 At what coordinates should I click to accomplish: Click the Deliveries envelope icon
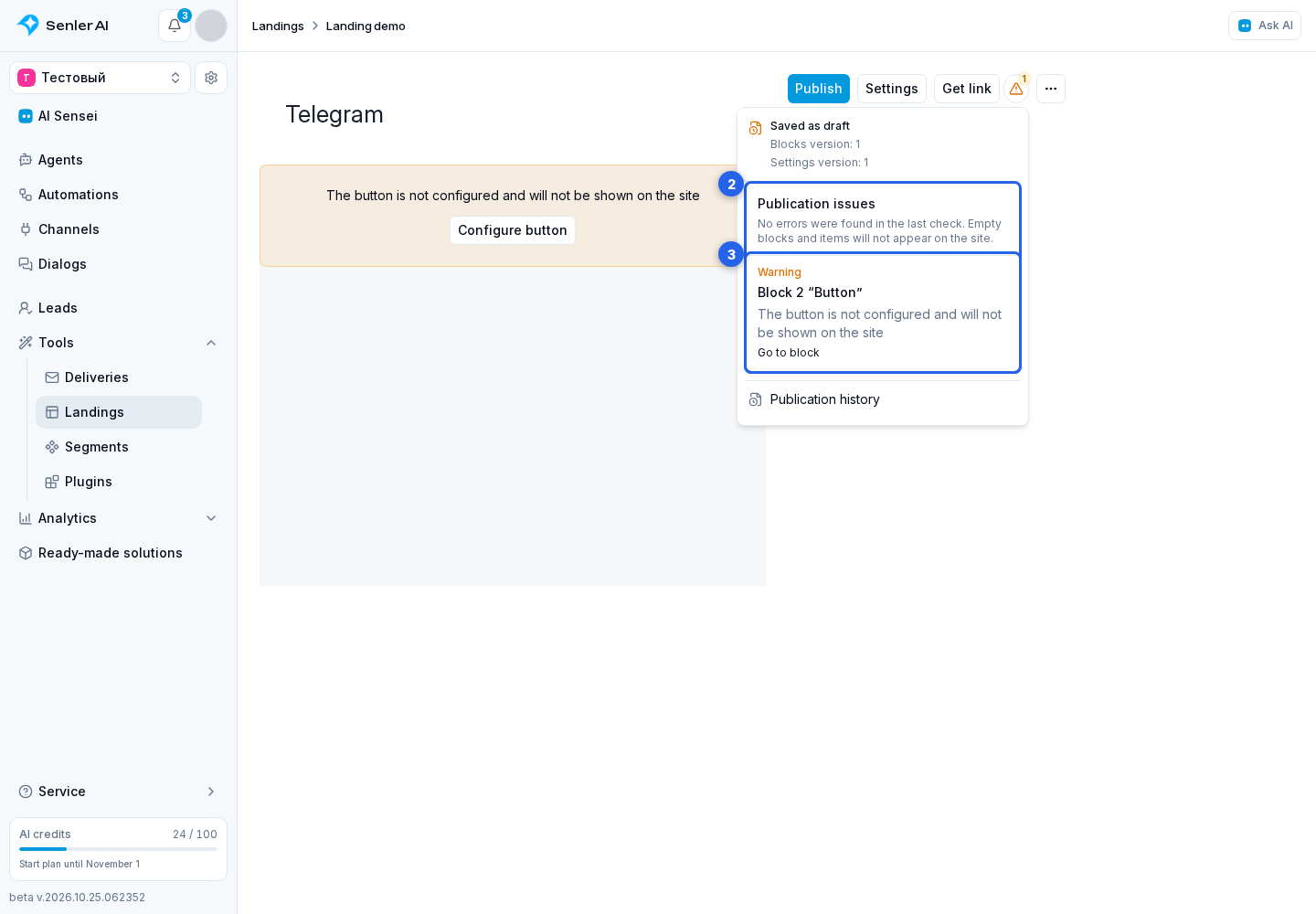tap(52, 377)
